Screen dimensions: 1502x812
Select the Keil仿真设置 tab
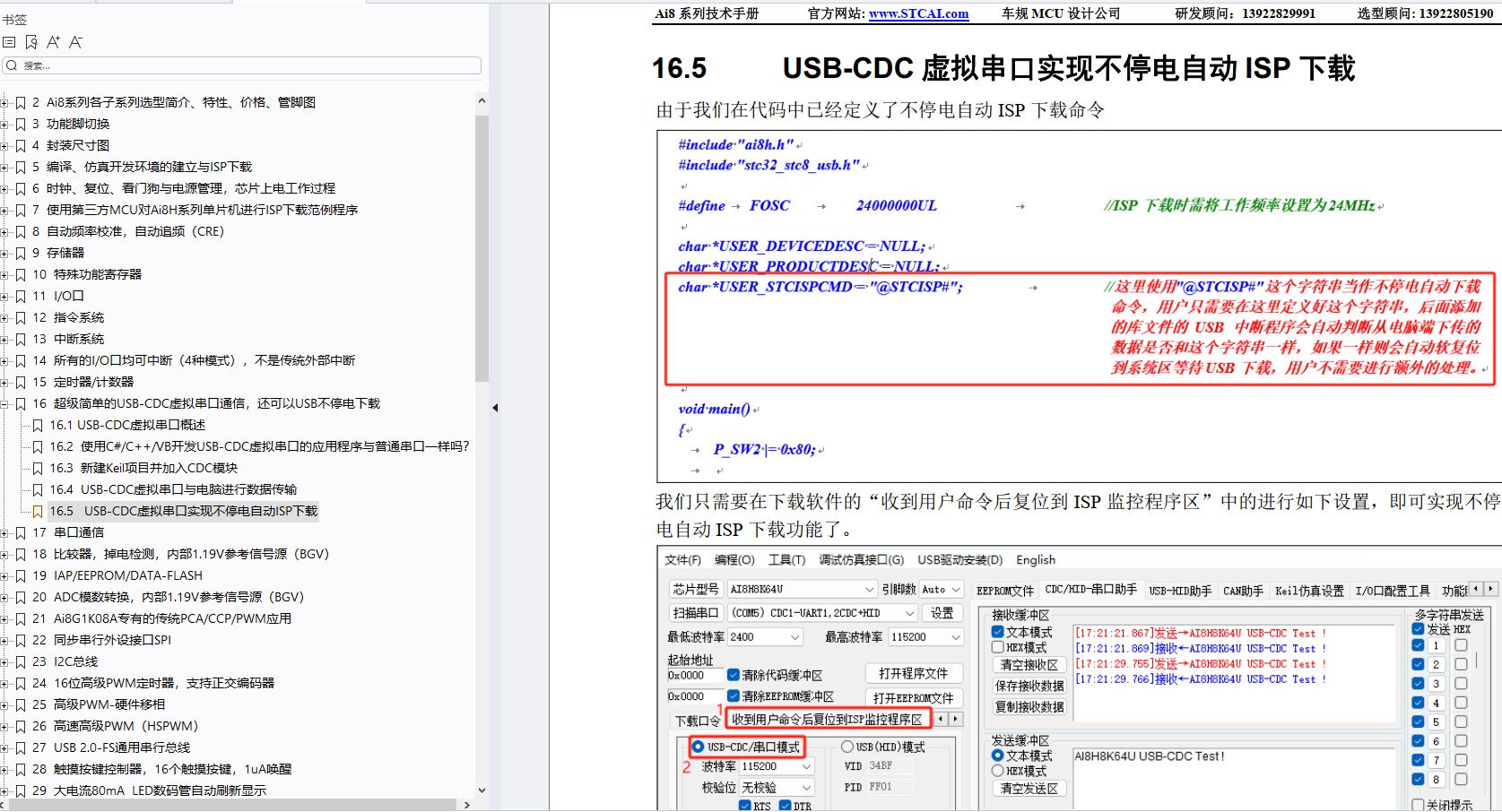(1310, 591)
